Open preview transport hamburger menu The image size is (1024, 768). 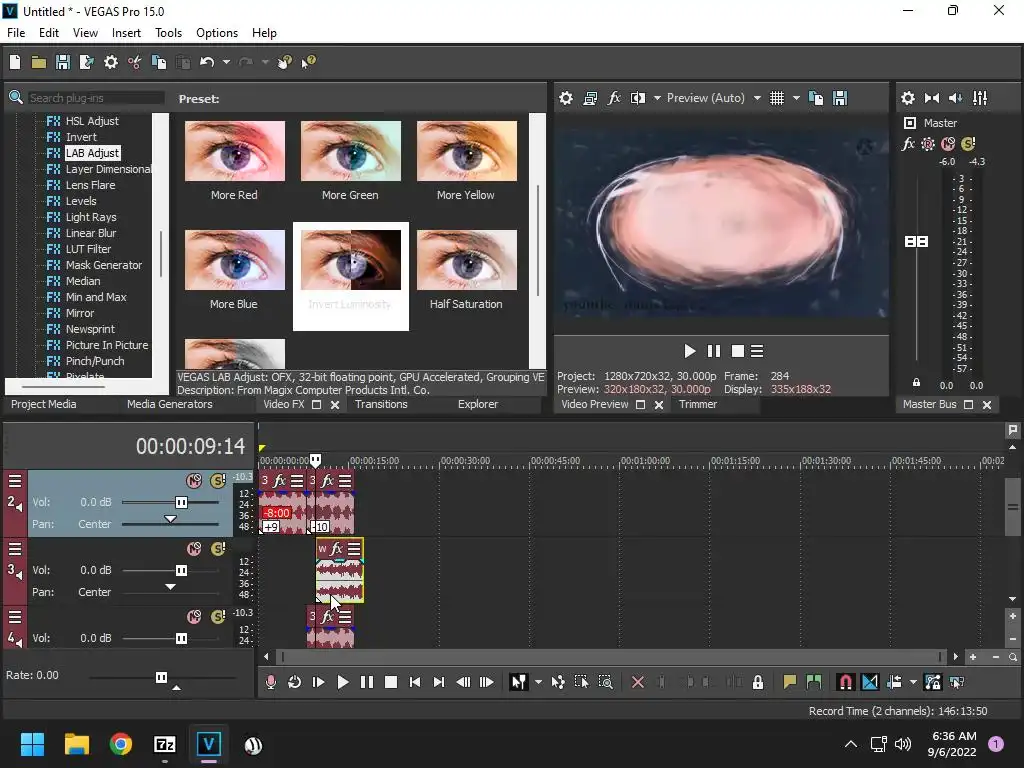coord(757,351)
